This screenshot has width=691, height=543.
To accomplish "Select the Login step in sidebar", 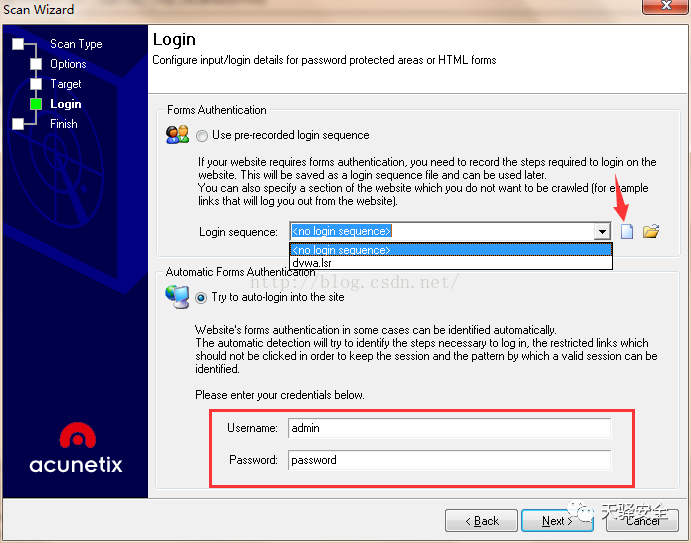I will 66,104.
